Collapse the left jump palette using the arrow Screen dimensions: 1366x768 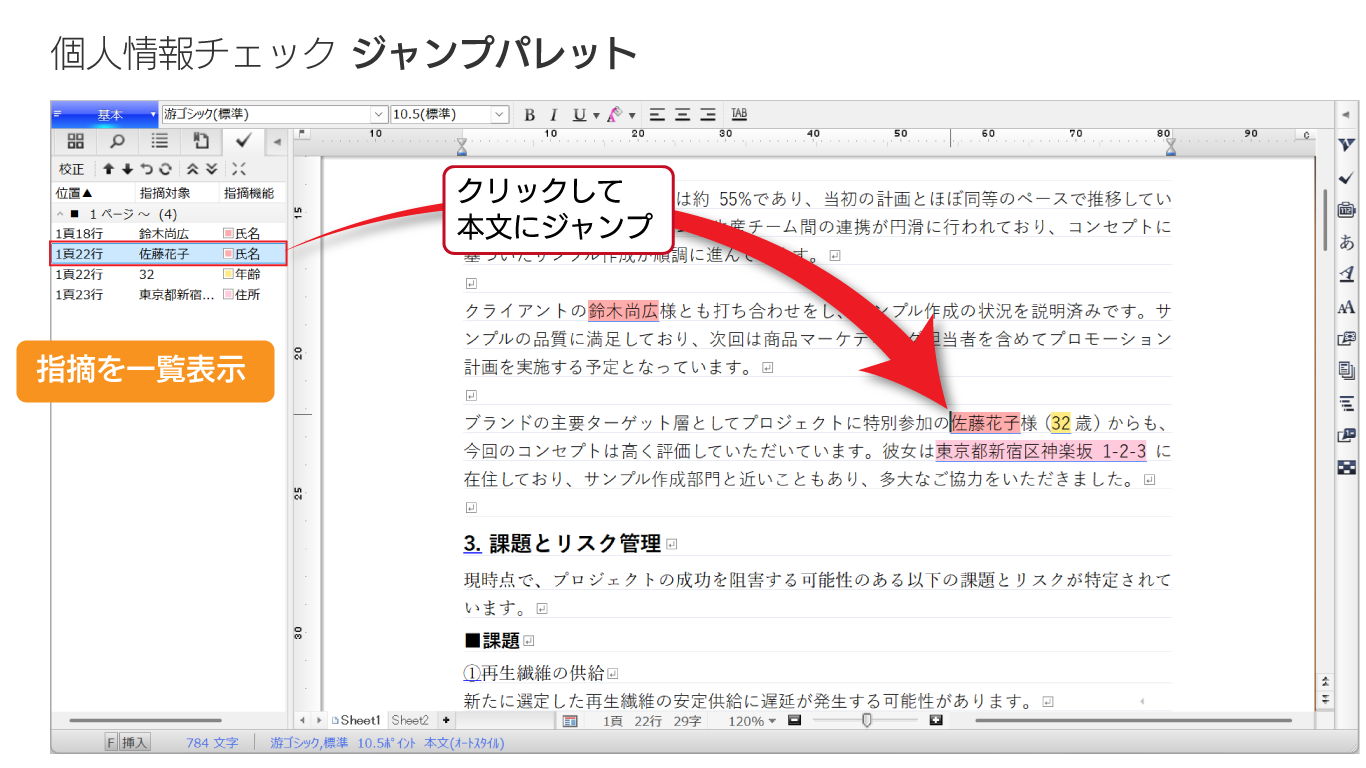coord(277,141)
